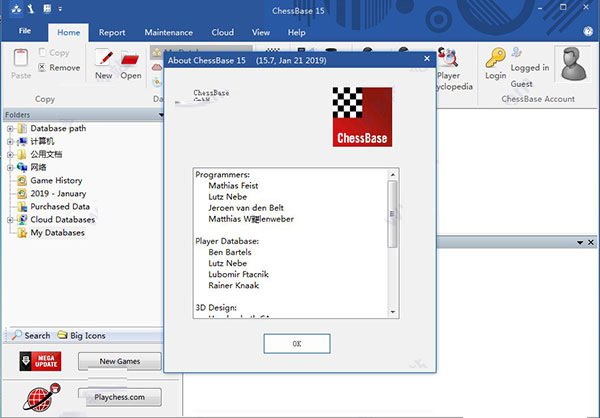Viewport: 600px width, 418px height.
Task: Click Ben Bartels in credits list
Action: [230, 252]
